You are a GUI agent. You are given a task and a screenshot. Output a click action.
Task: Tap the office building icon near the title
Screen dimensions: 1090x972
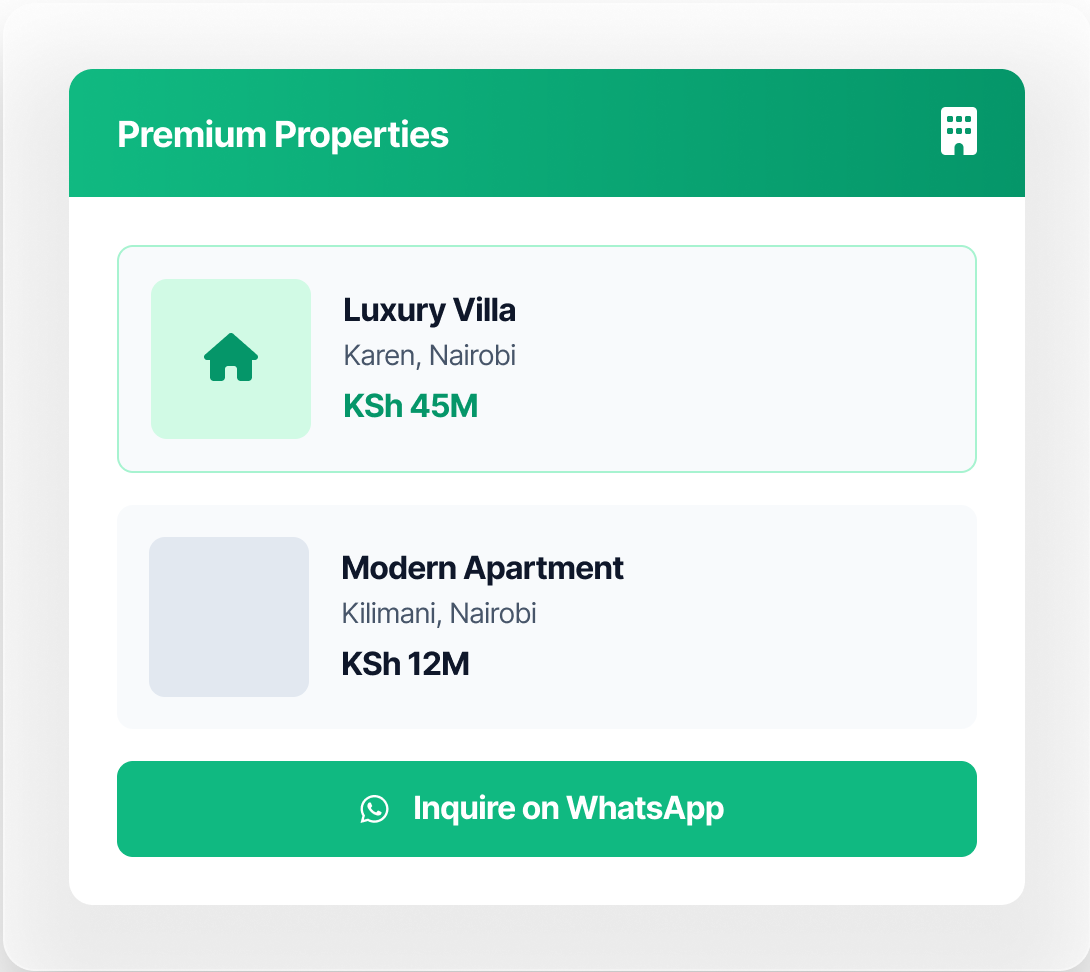(x=959, y=133)
